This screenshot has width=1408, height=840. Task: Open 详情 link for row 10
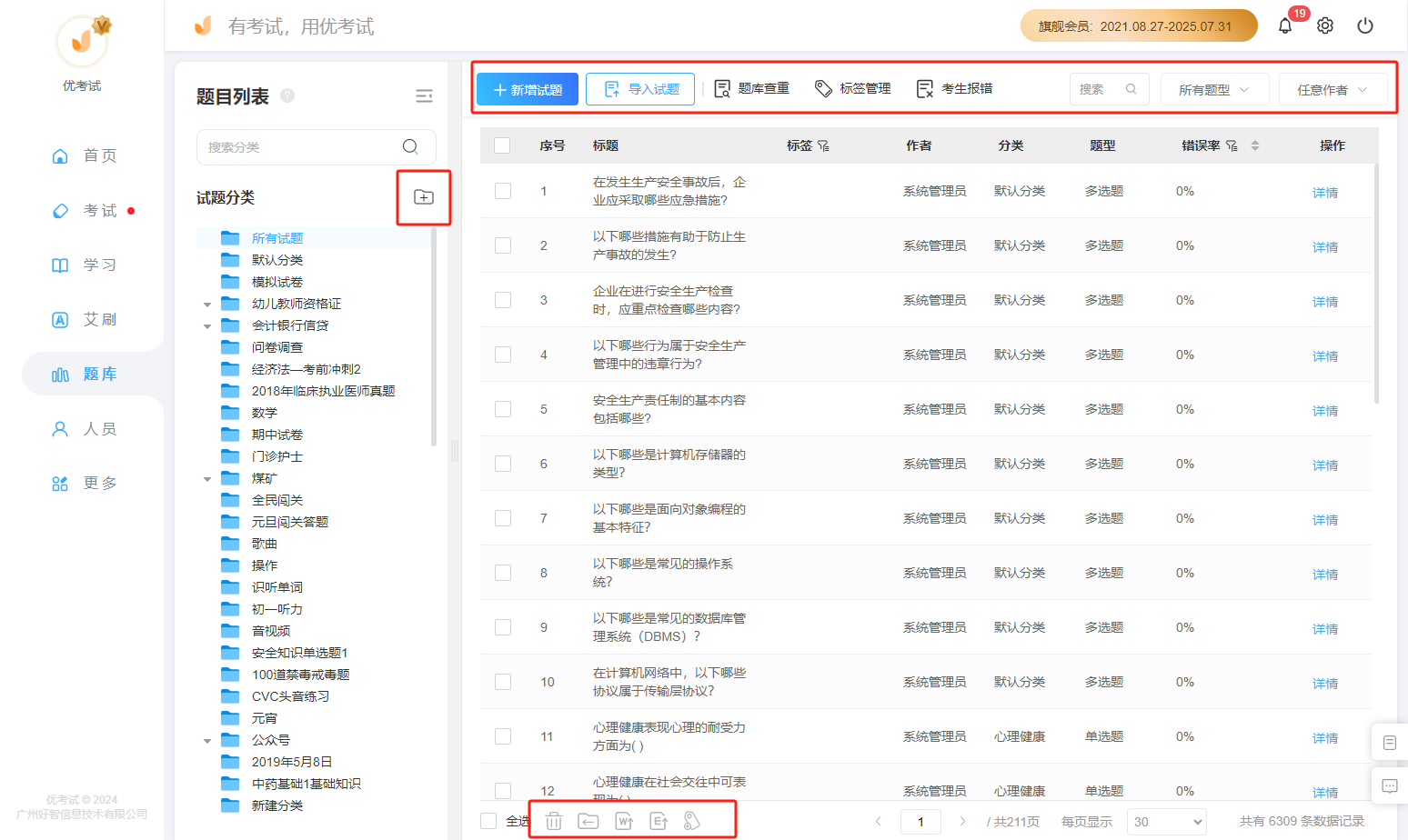click(x=1325, y=684)
